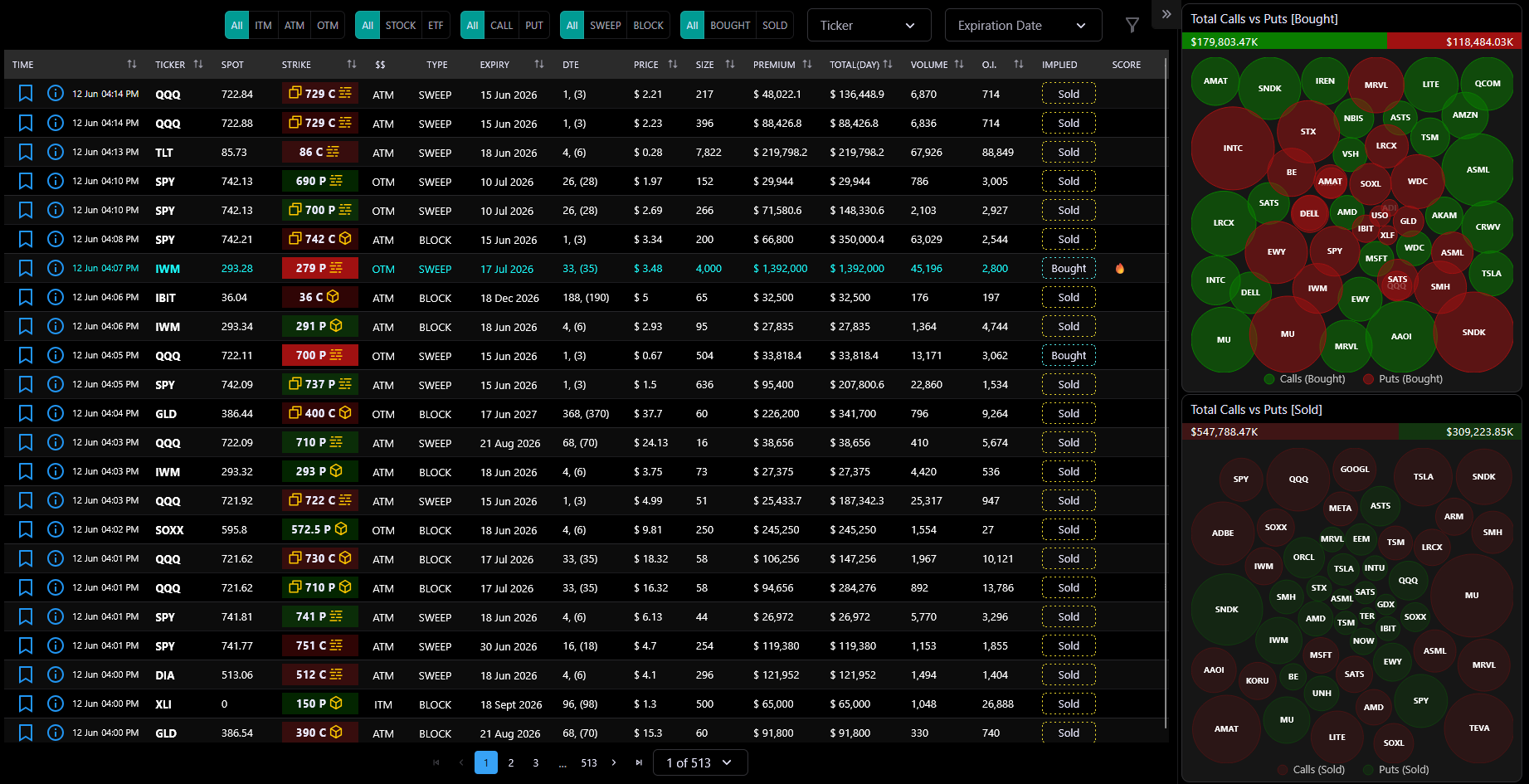
Task: Select ATM moneyness filter
Action: pyautogui.click(x=295, y=25)
